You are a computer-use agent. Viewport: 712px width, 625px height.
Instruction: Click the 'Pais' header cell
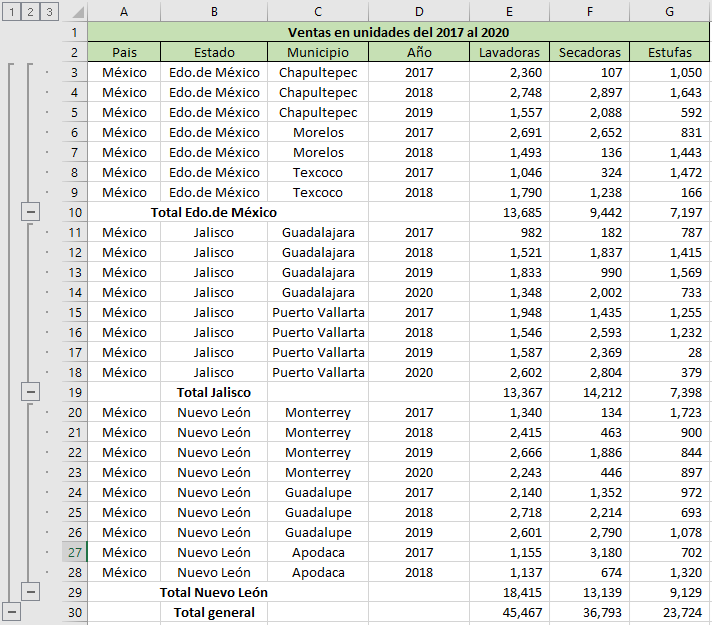124,52
